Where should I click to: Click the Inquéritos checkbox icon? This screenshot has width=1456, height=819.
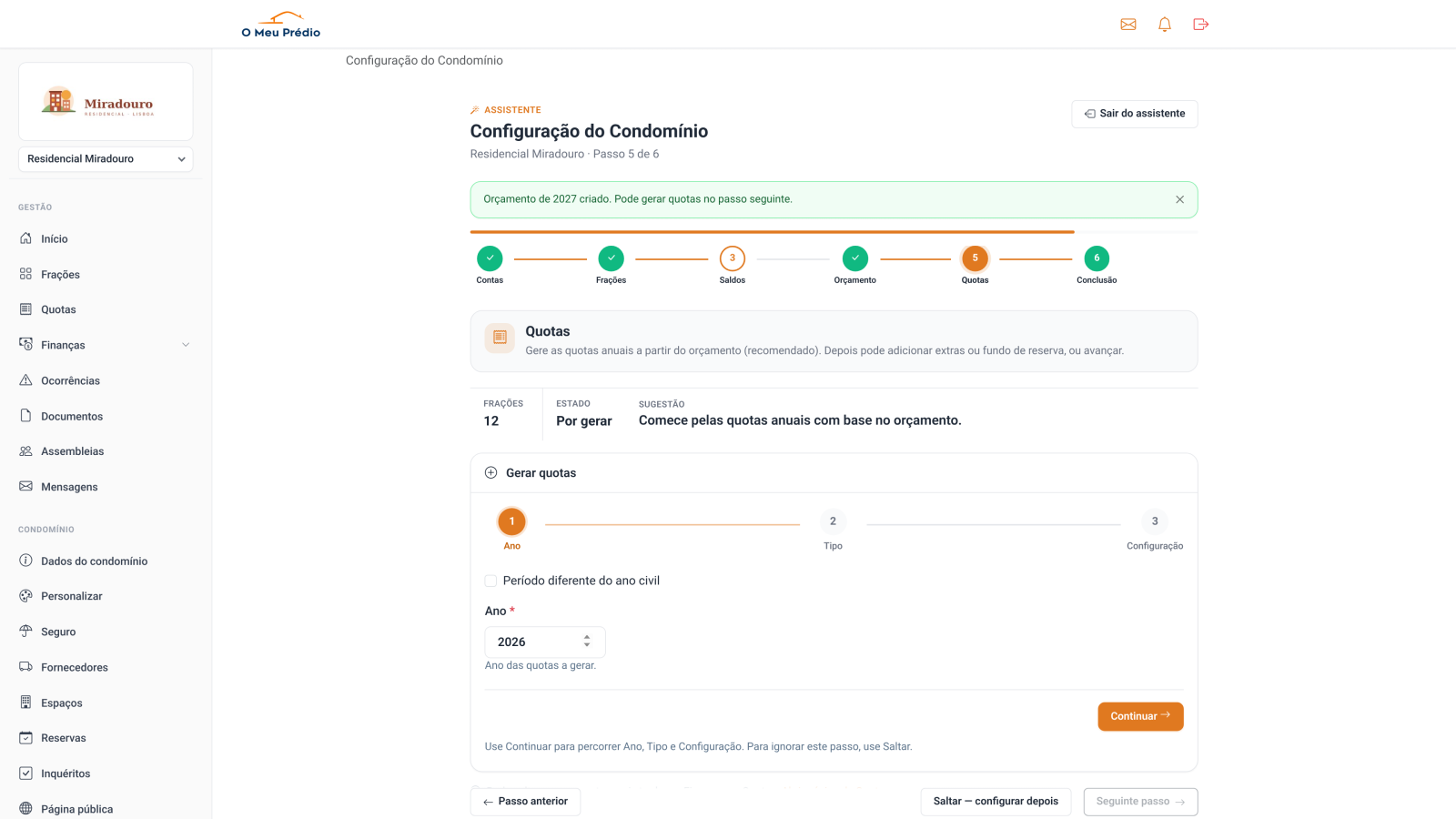[x=25, y=773]
